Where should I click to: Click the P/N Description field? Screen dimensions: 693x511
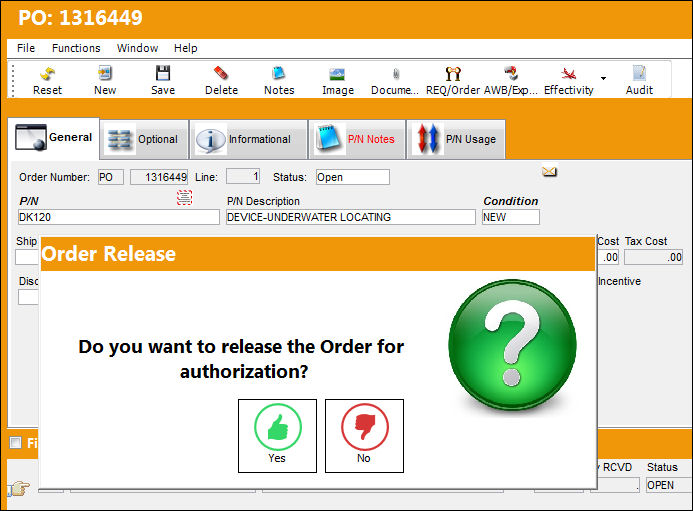pos(350,217)
